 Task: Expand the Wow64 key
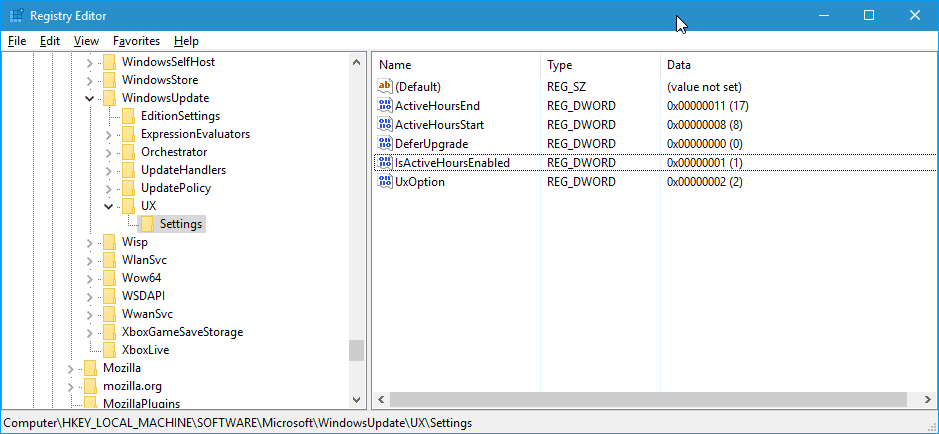(x=90, y=278)
